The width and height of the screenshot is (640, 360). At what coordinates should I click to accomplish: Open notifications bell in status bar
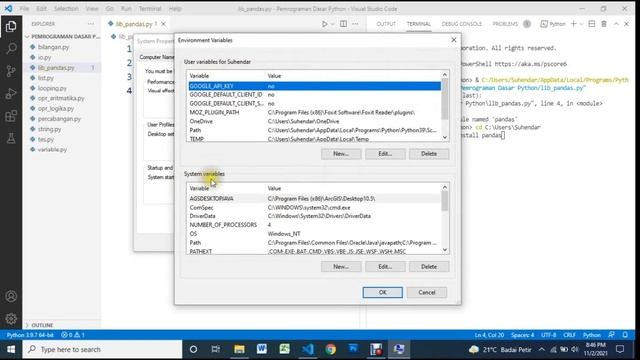[x=625, y=335]
